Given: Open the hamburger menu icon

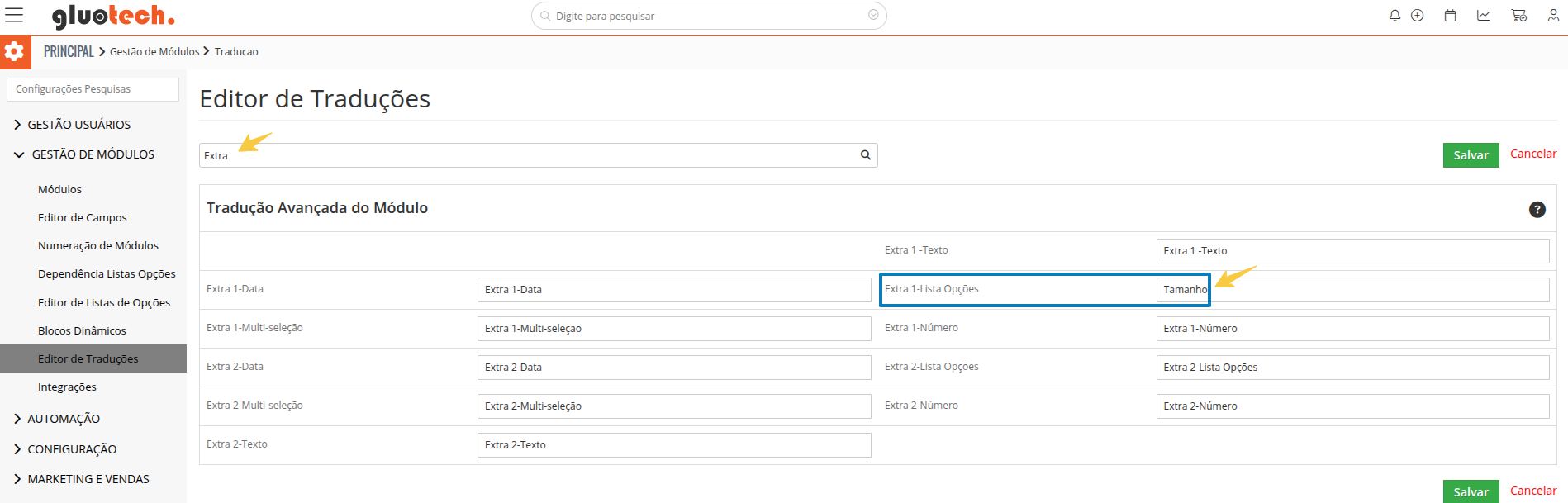Looking at the screenshot, I should click(14, 15).
